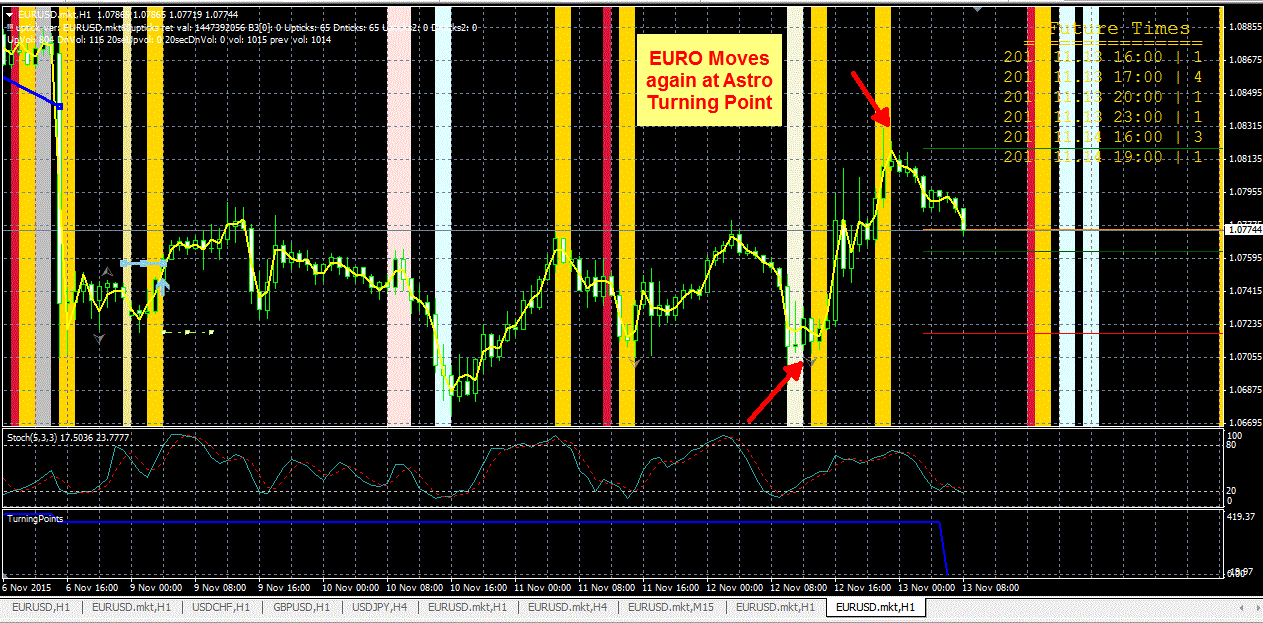Click the 419.37 TurningPoints scale value

(1241, 517)
